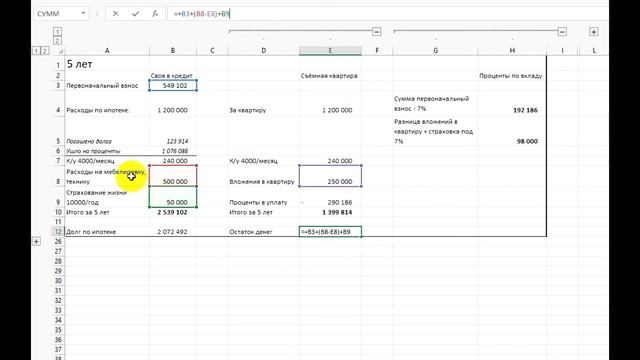The width and height of the screenshot is (640, 360).
Task: Click 'Сумма первоначальный взнос - 7%' cell
Action: coord(436,103)
